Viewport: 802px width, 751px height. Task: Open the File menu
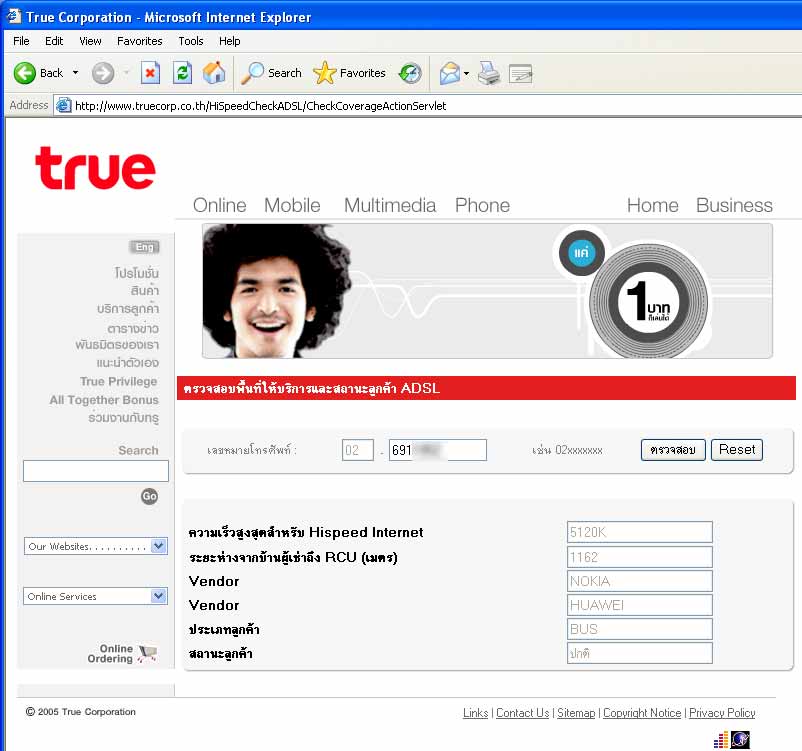(21, 41)
